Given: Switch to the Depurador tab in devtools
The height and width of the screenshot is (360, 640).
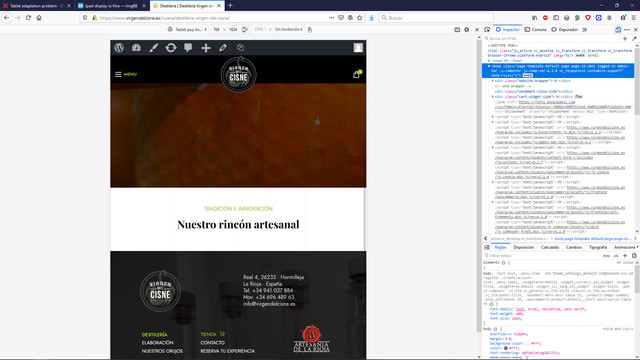Looking at the screenshot, I should tap(564, 29).
